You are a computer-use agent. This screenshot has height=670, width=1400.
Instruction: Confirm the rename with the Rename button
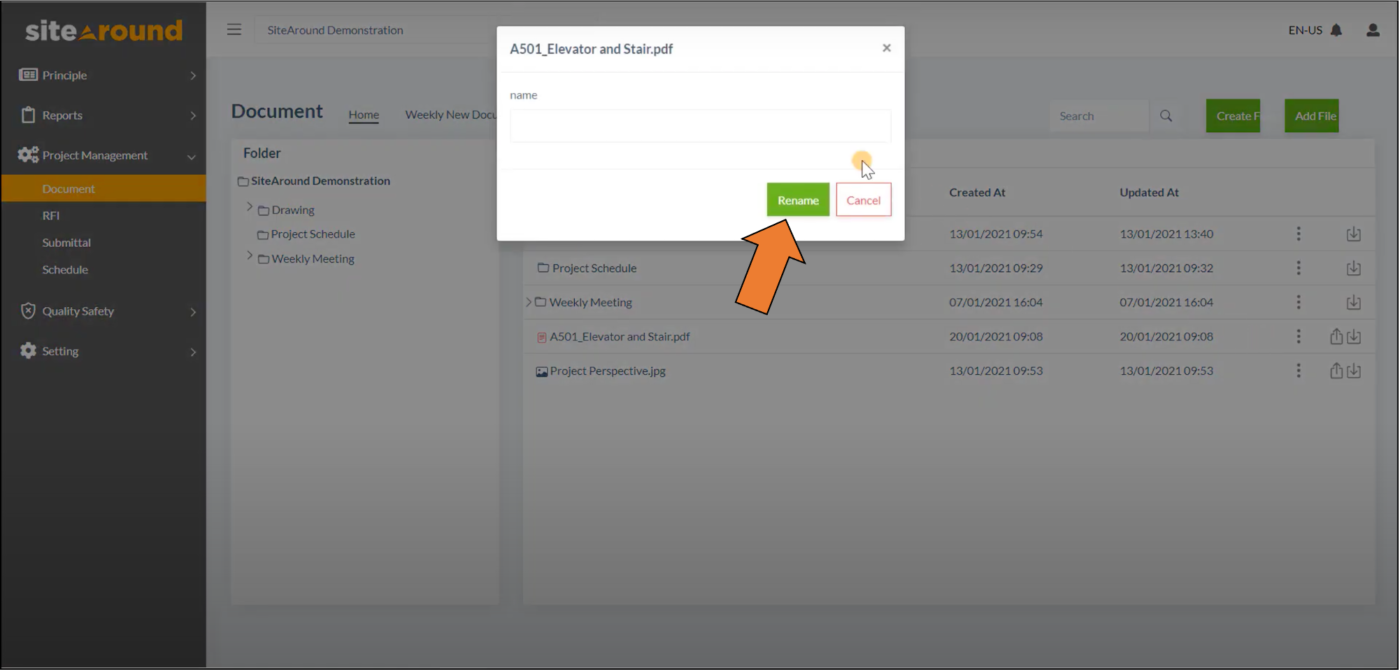coord(797,200)
